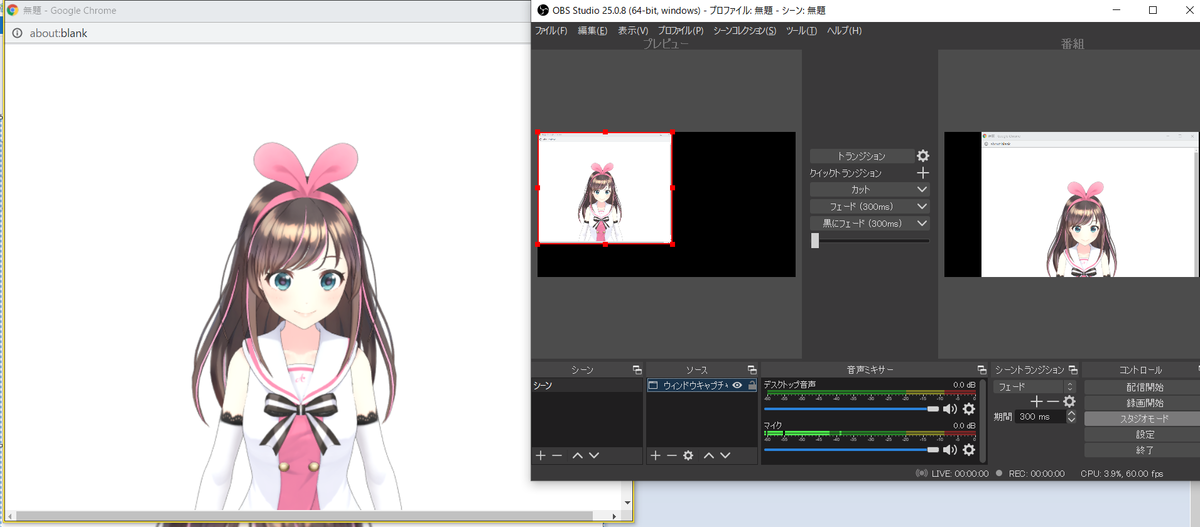Open the 編集(E) menu

pyautogui.click(x=591, y=31)
